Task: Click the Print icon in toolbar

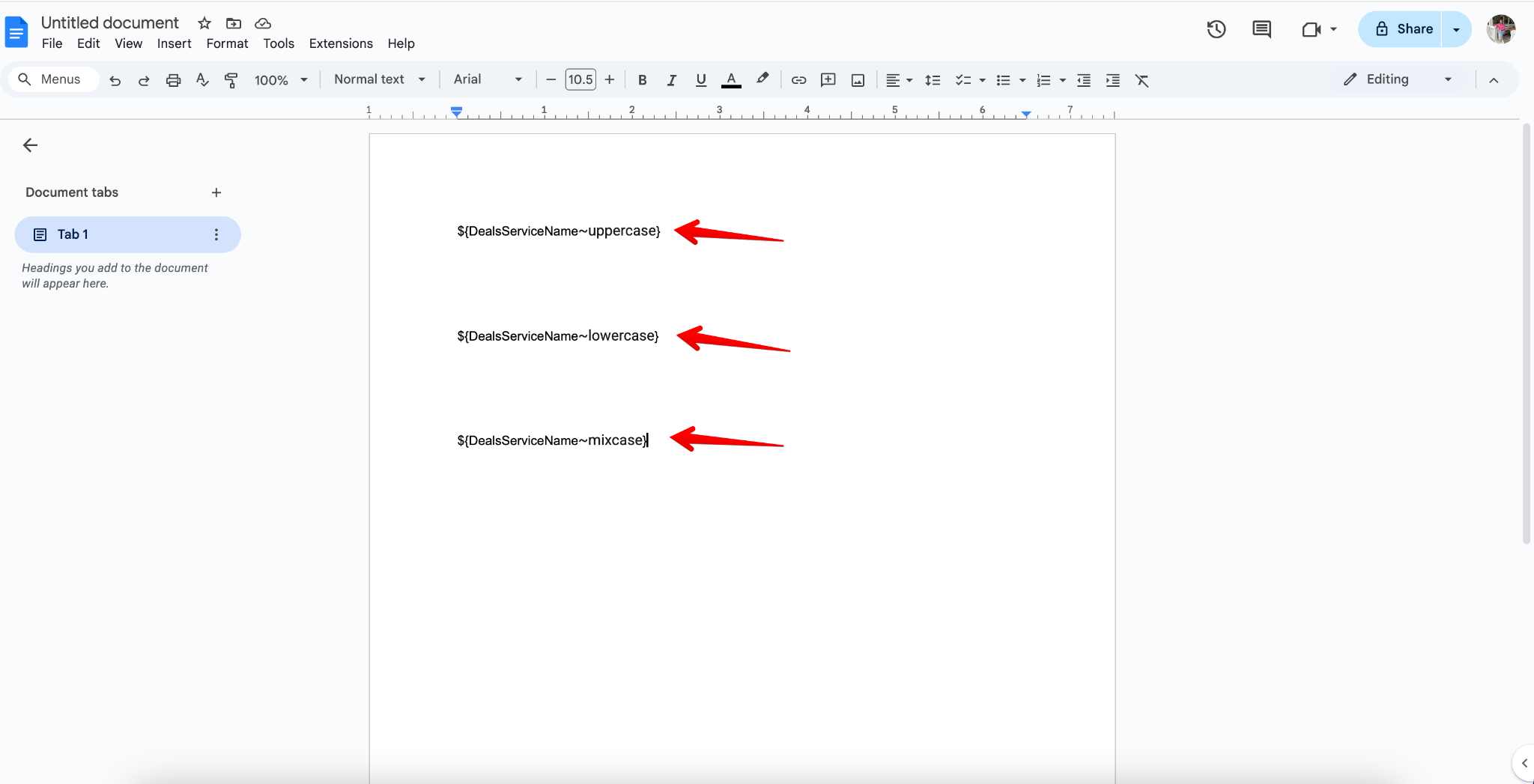Action: [x=173, y=80]
